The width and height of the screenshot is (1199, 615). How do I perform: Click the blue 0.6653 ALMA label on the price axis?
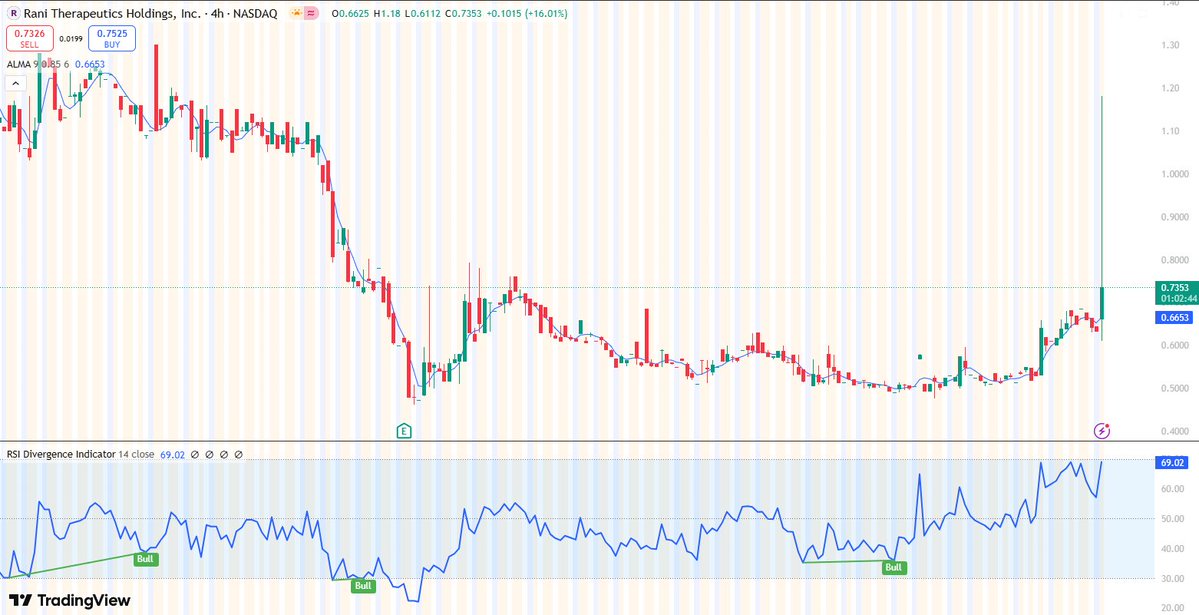(1174, 317)
